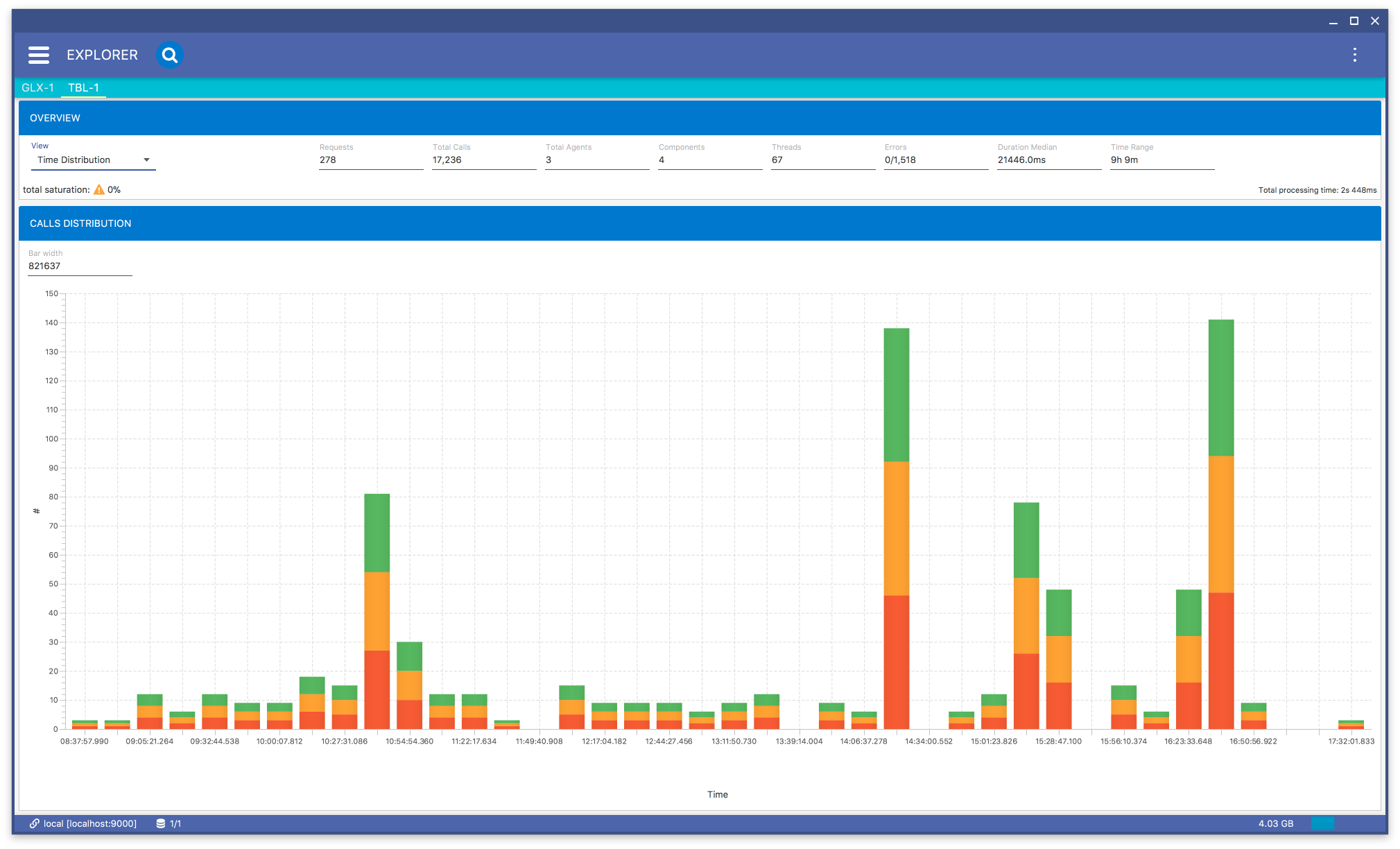Click the red segment of the tallest 16:37 bar
Image resolution: width=1400 pixels, height=849 pixels.
tap(1221, 660)
